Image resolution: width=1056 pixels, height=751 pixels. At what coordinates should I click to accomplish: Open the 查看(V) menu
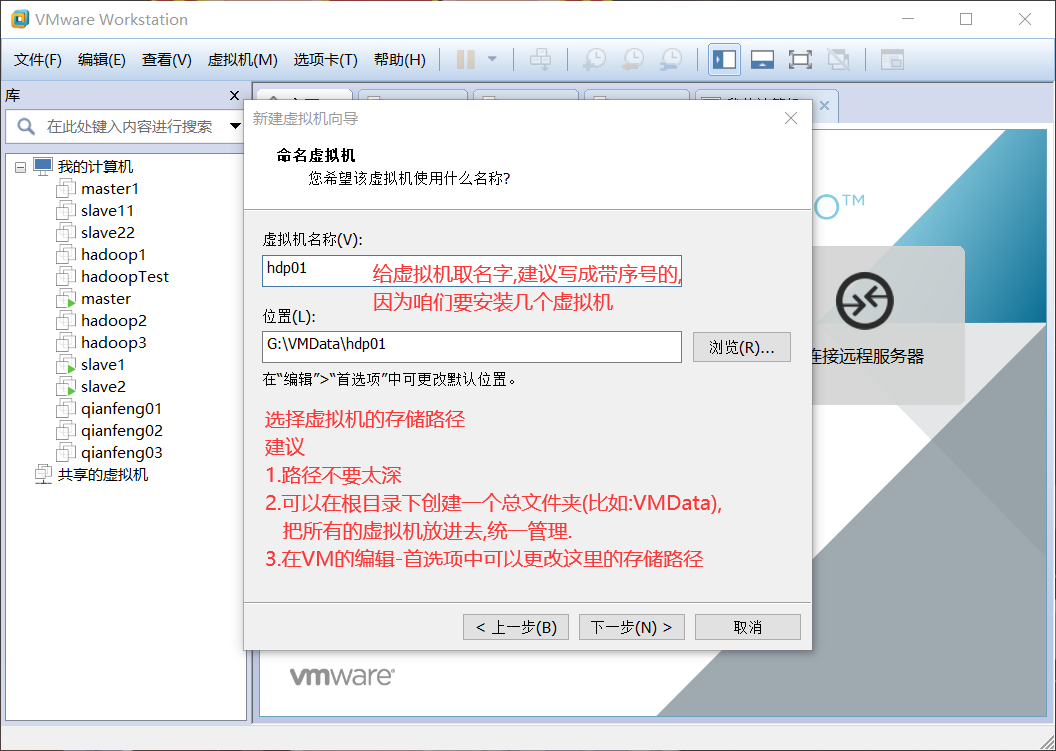166,60
